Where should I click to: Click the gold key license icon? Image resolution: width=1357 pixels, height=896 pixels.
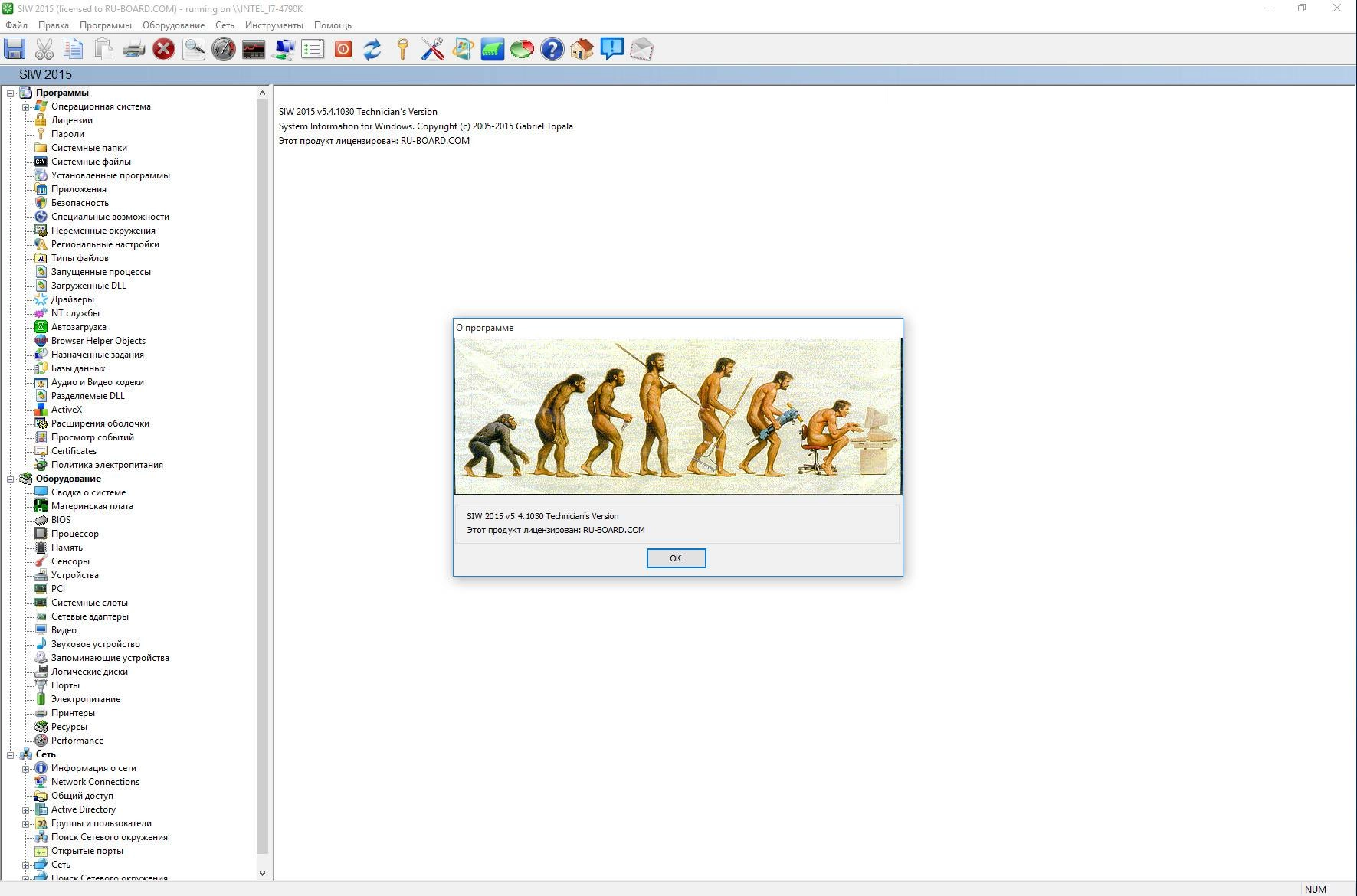click(x=403, y=50)
